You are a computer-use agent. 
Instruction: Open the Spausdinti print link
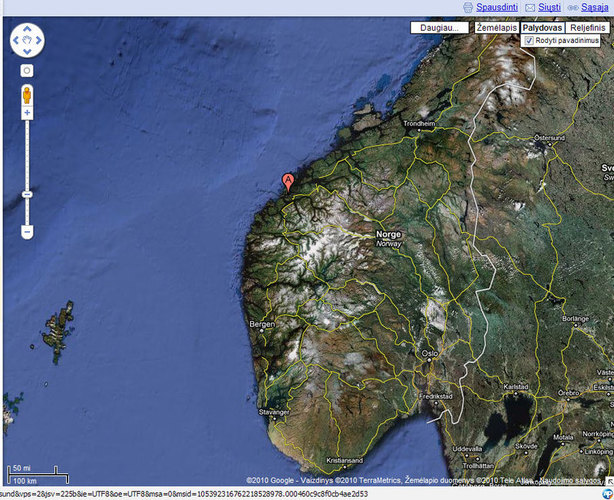point(495,7)
